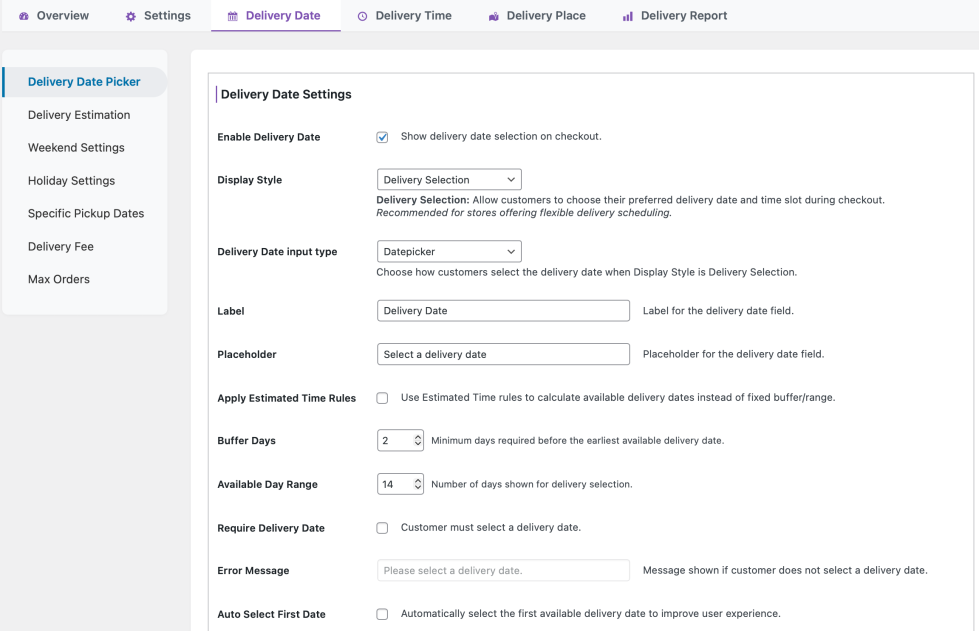Toggle Auto Select First Date checkbox
979x631 pixels.
pos(382,614)
